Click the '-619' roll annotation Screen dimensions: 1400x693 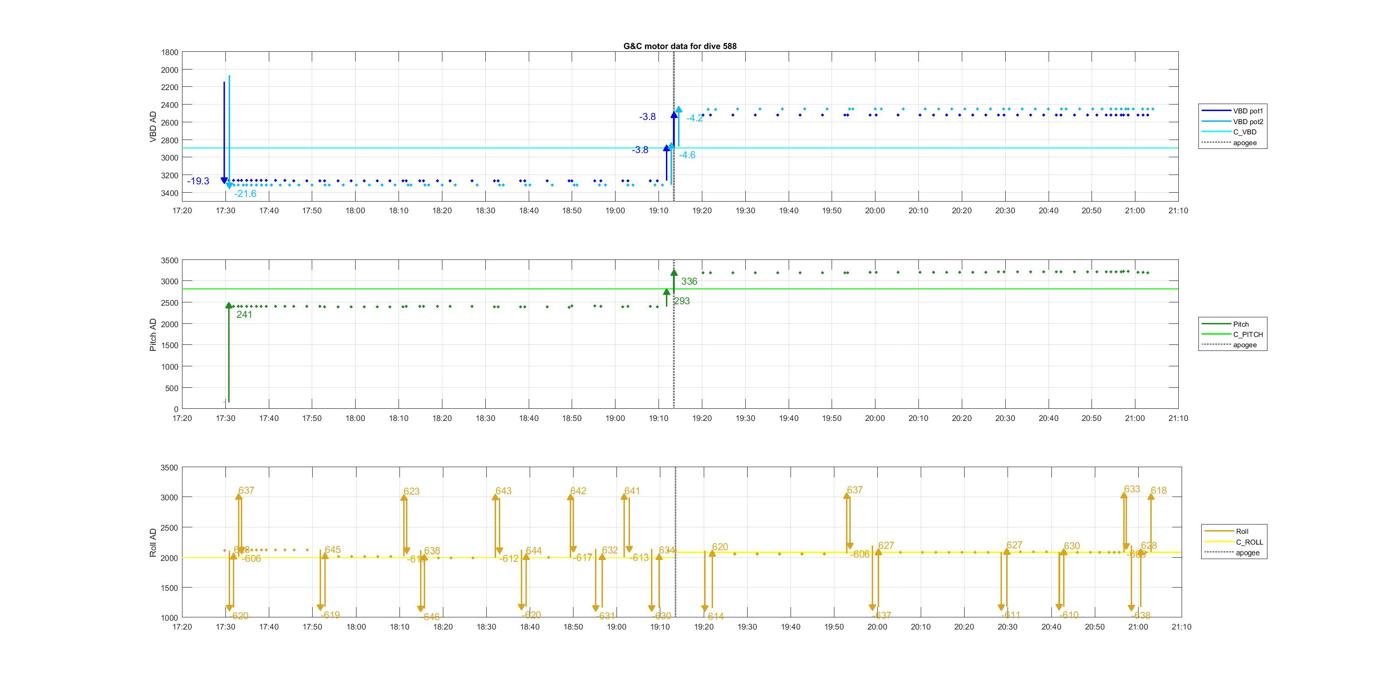(330, 615)
